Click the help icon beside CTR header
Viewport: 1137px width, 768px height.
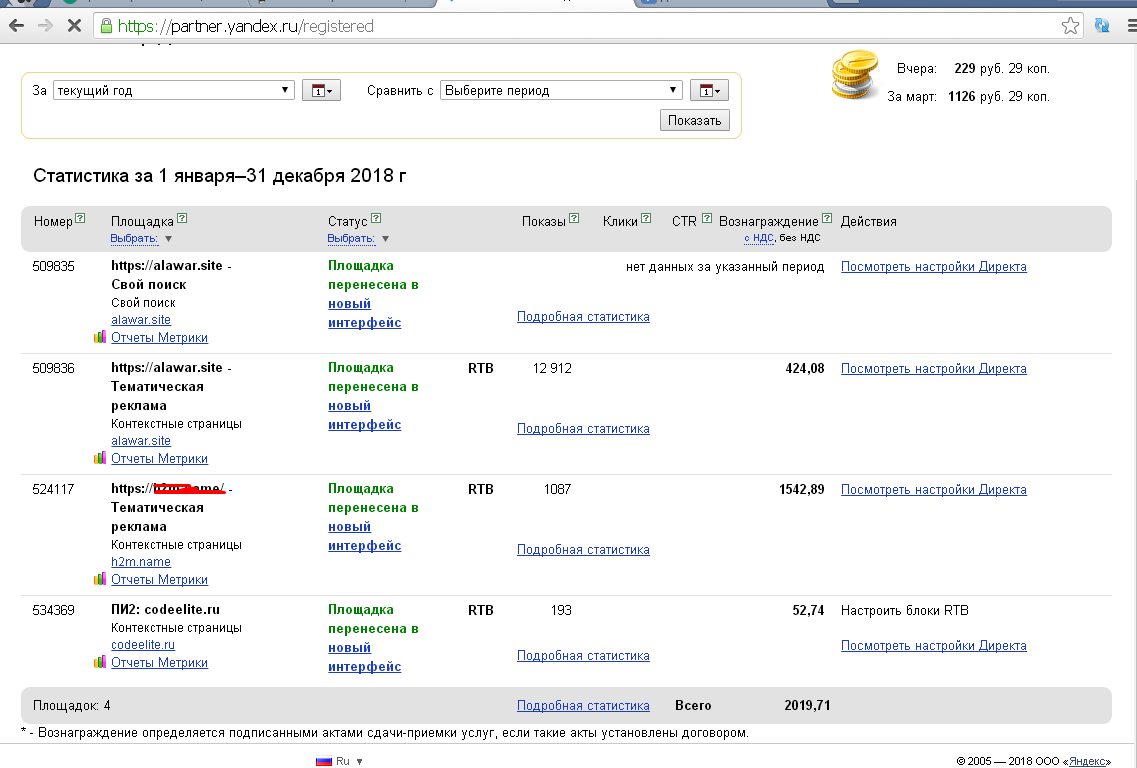click(707, 218)
